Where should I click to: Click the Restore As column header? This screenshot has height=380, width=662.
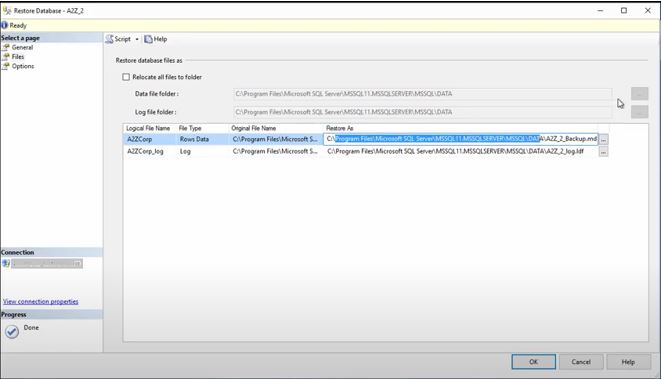coord(340,128)
